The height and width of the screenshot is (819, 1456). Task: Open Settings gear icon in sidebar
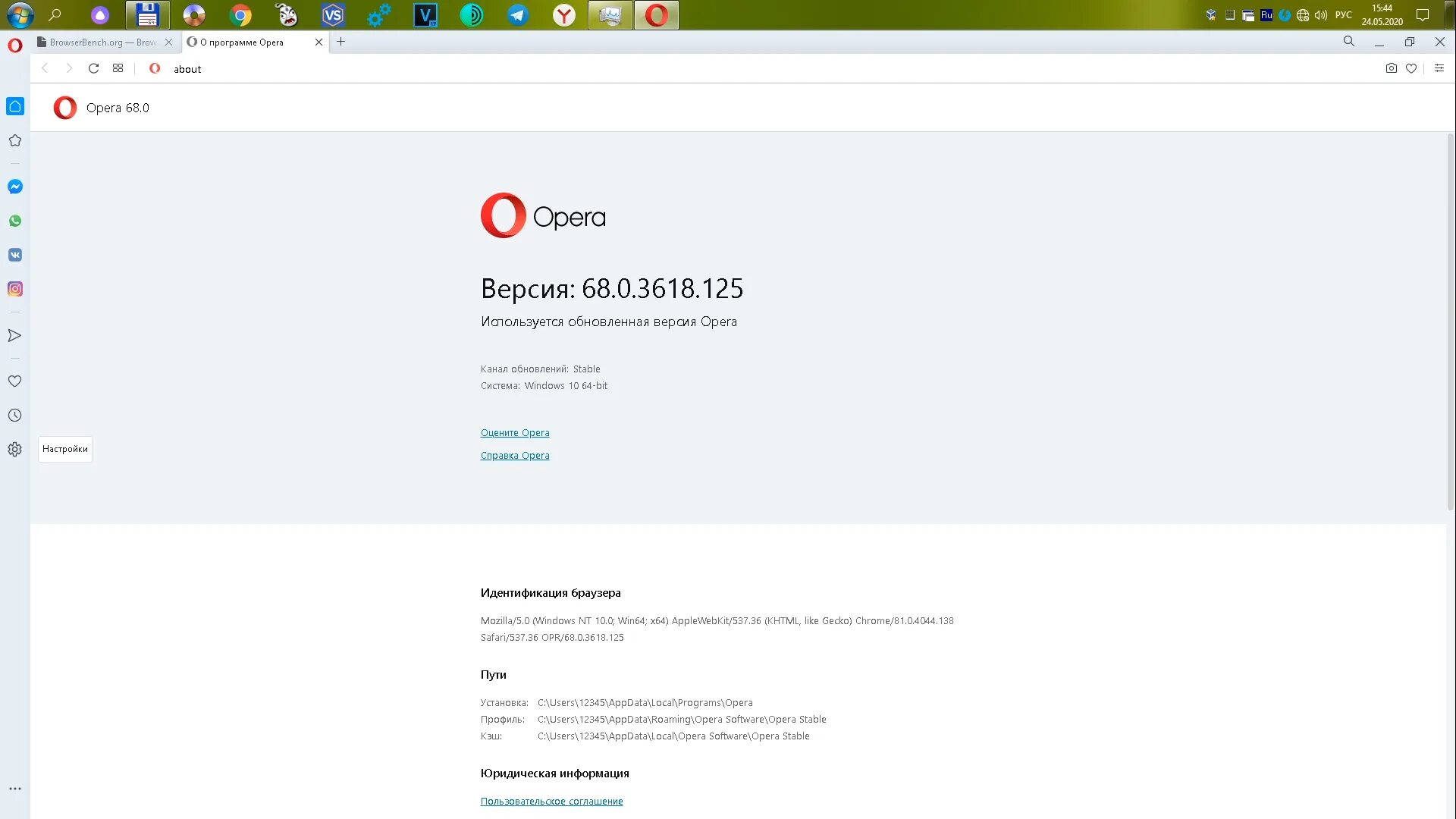[x=15, y=449]
